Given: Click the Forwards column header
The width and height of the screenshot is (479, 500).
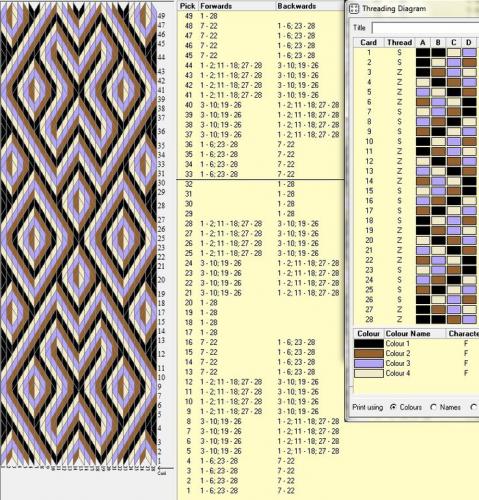Looking at the screenshot, I should 216,6.
